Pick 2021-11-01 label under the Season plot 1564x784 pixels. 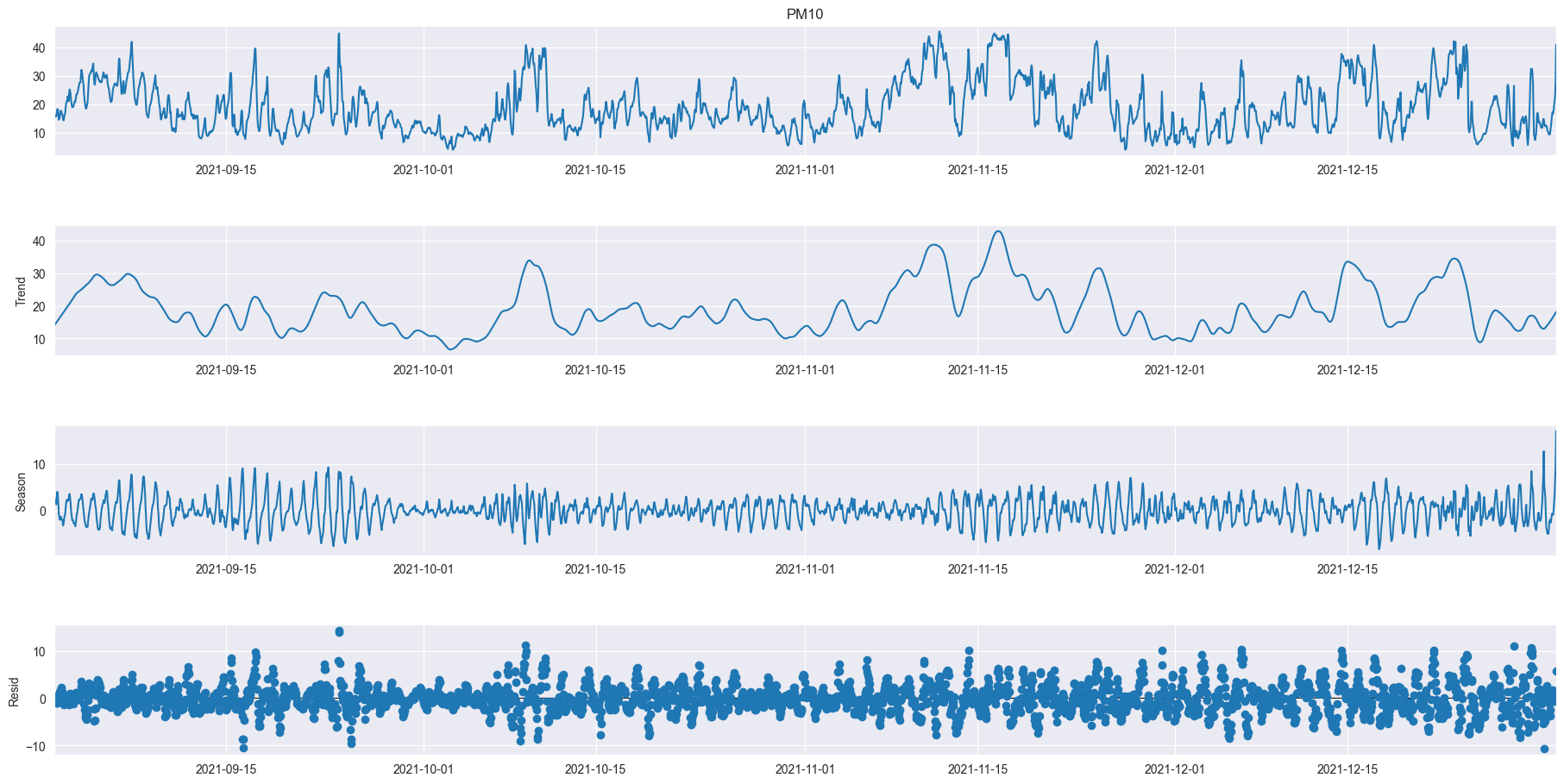tap(805, 569)
